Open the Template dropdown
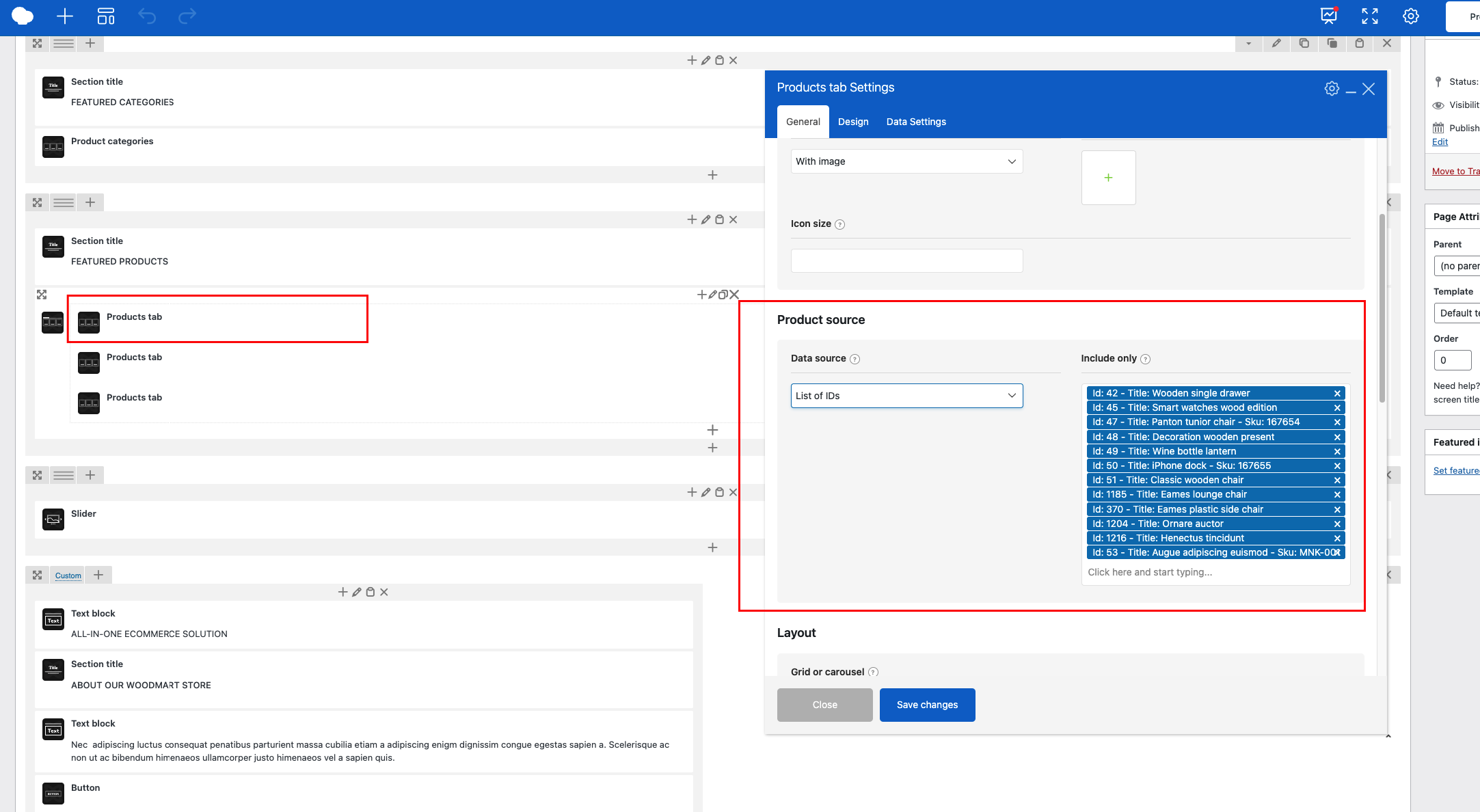The image size is (1480, 812). (1457, 313)
